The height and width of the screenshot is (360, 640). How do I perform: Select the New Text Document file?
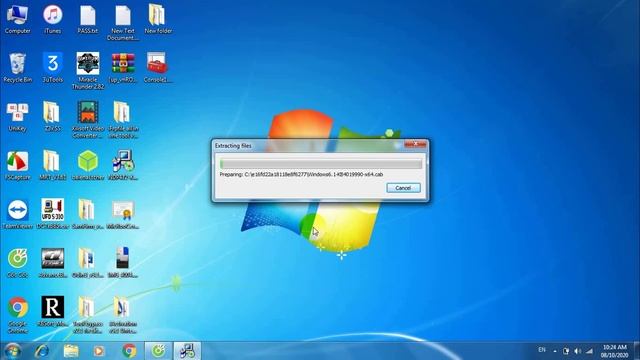pyautogui.click(x=123, y=22)
